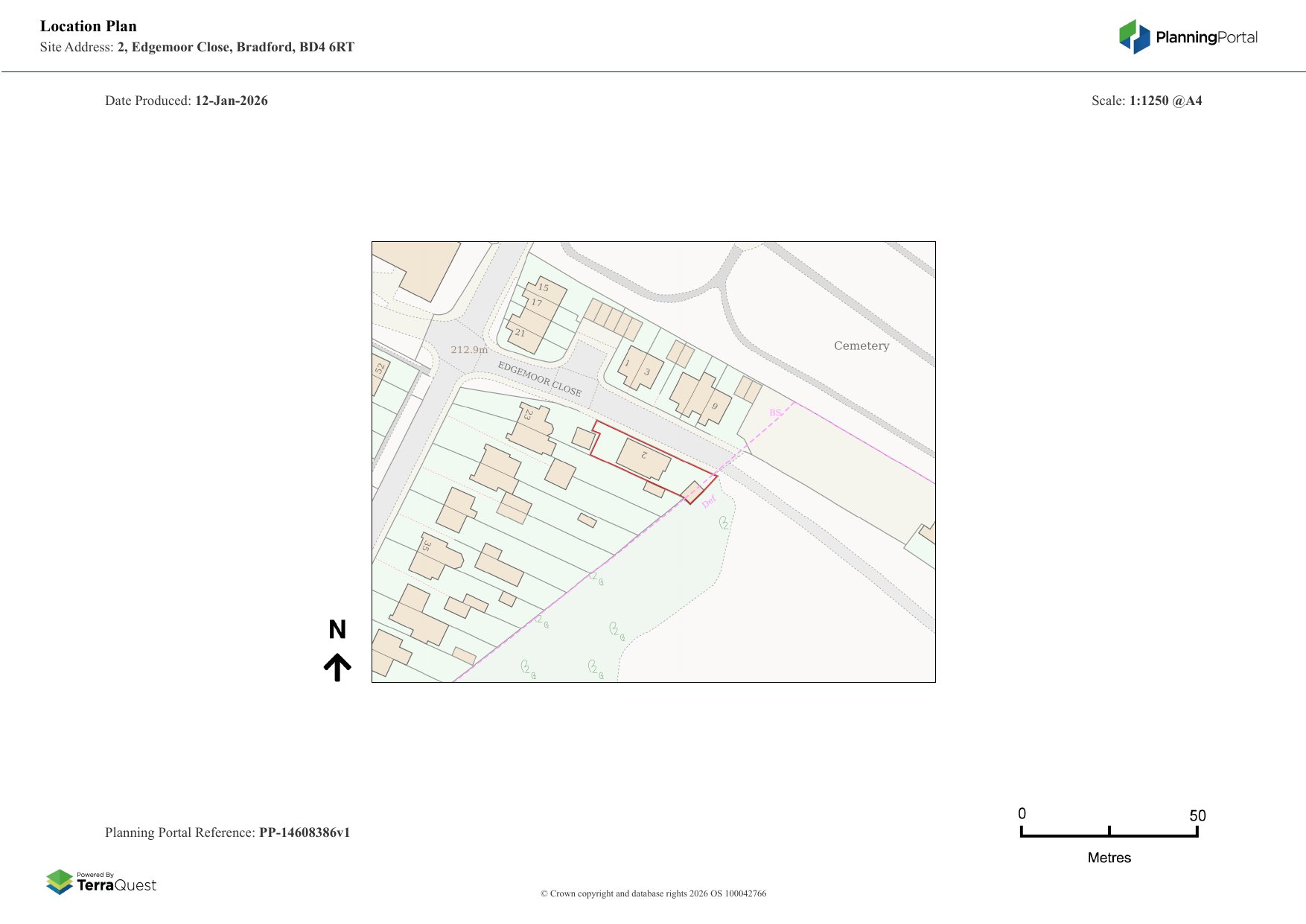The width and height of the screenshot is (1306, 924).
Task: Click the Location Plan heading
Action: [x=89, y=26]
